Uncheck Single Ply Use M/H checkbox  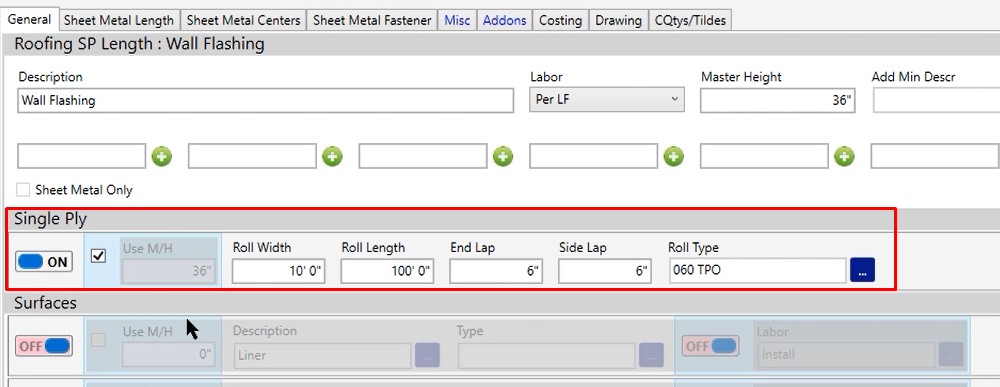click(x=98, y=256)
